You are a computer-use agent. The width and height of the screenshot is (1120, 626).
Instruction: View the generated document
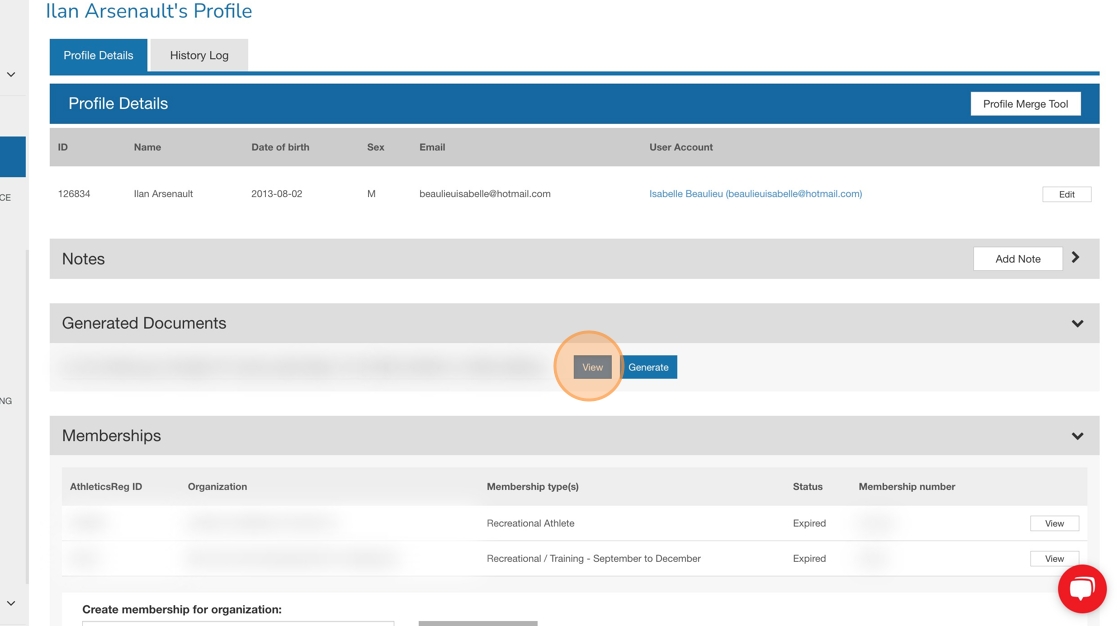[592, 367]
